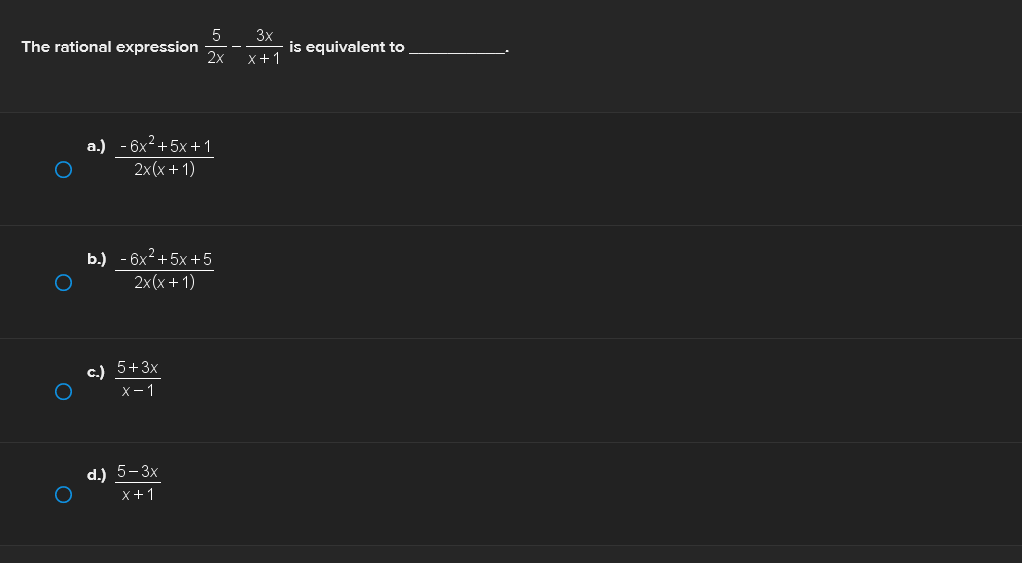Image resolution: width=1022 pixels, height=563 pixels.
Task: Choose radio button for answer c
Action: click(63, 392)
